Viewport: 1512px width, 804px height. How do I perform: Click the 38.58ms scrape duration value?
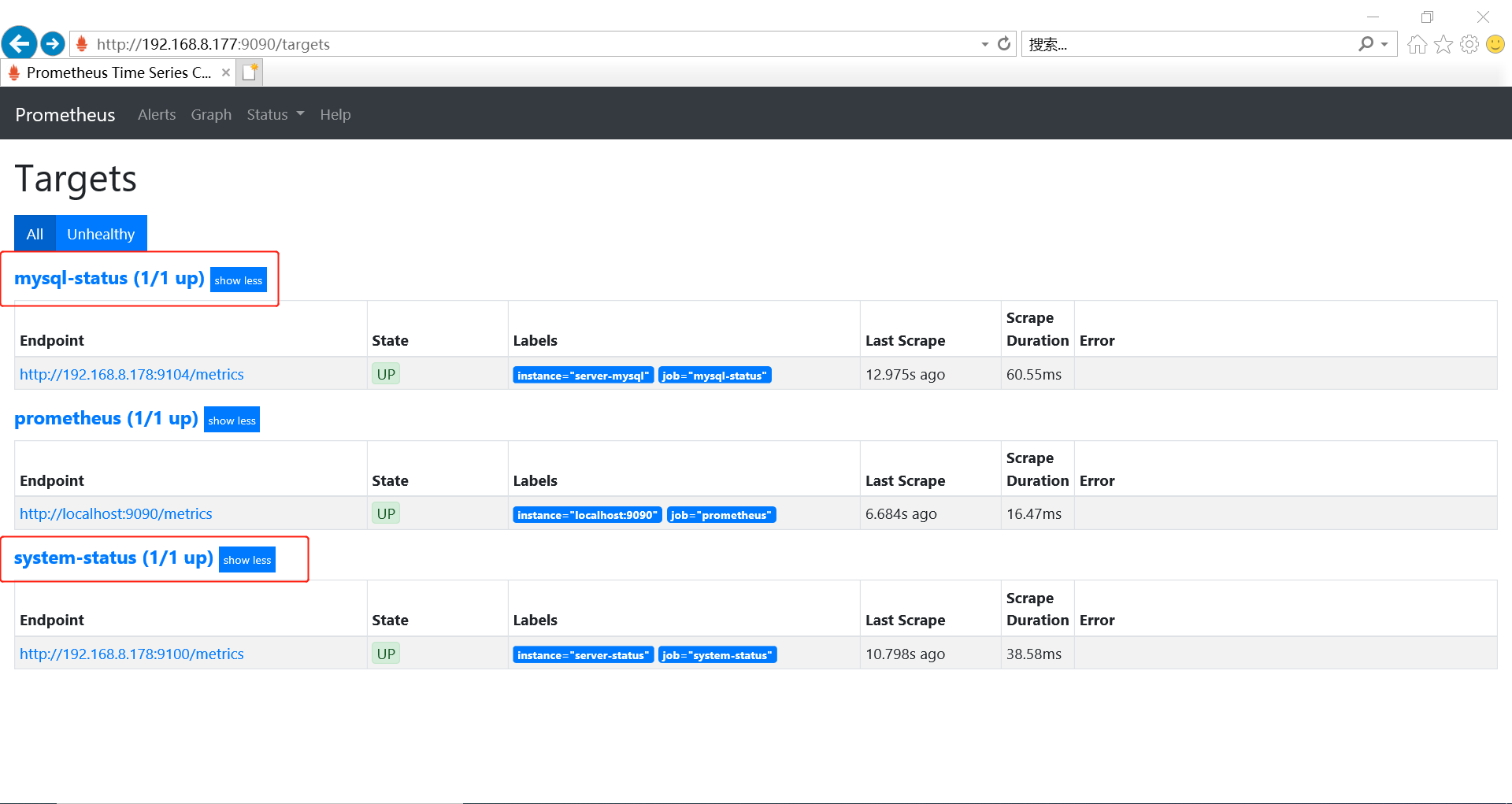pyautogui.click(x=1034, y=654)
